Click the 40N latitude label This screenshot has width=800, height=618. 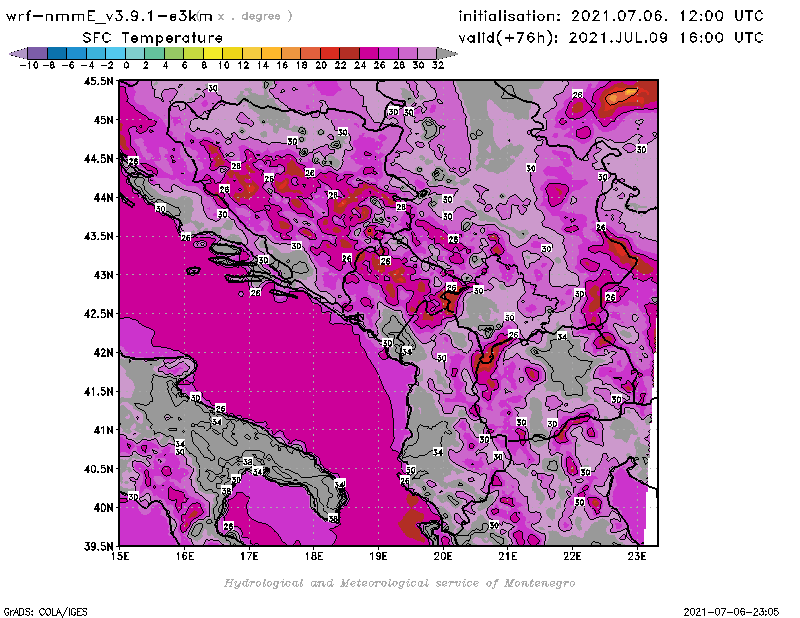[x=103, y=508]
